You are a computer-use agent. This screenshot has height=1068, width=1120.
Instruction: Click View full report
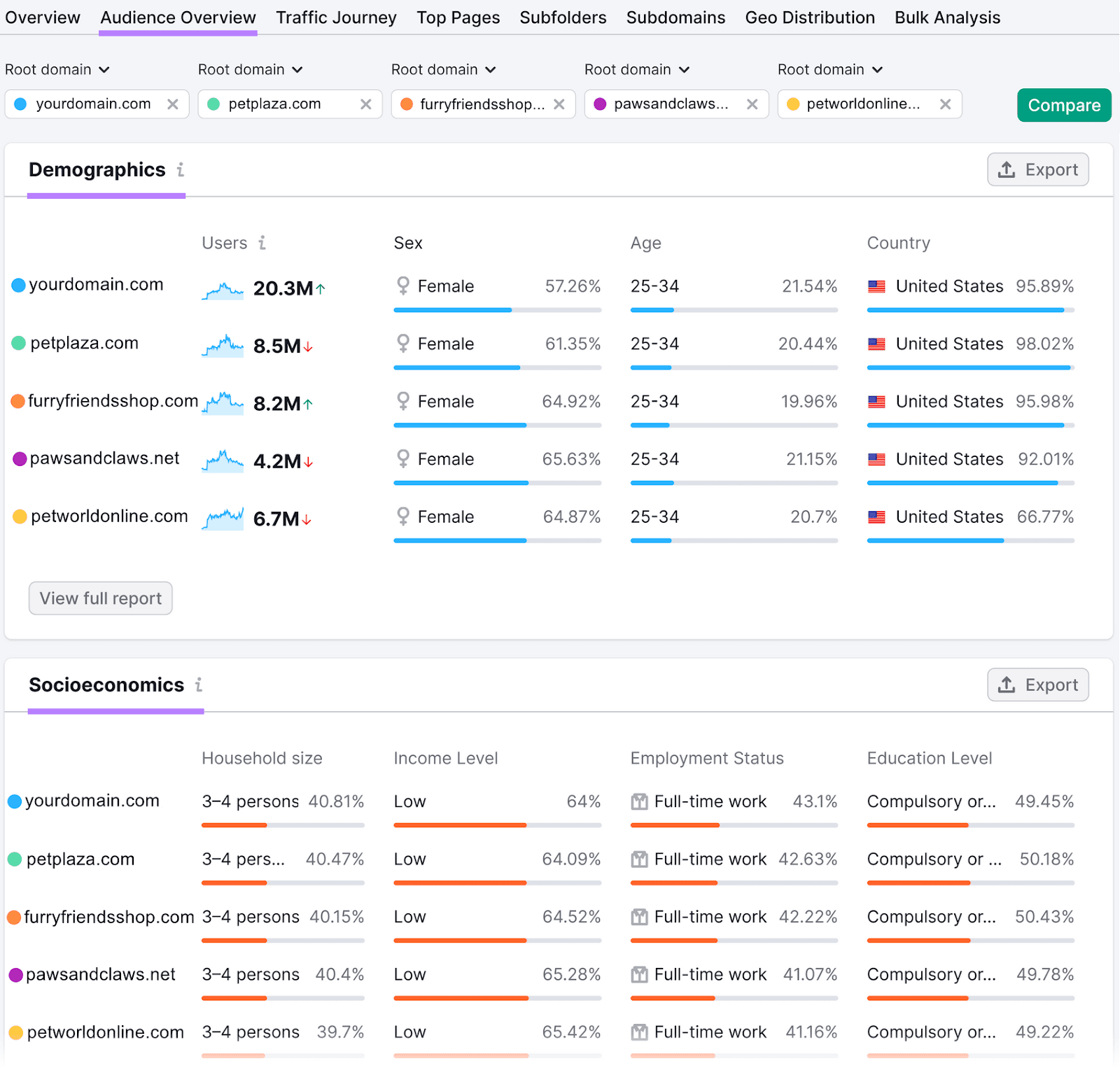pos(100,598)
